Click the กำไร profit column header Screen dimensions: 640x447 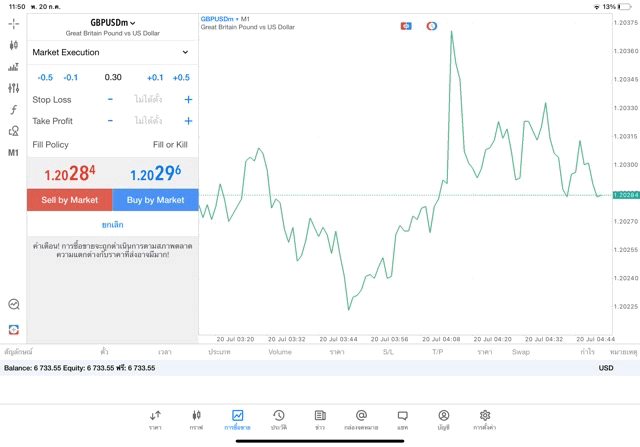(x=588, y=352)
